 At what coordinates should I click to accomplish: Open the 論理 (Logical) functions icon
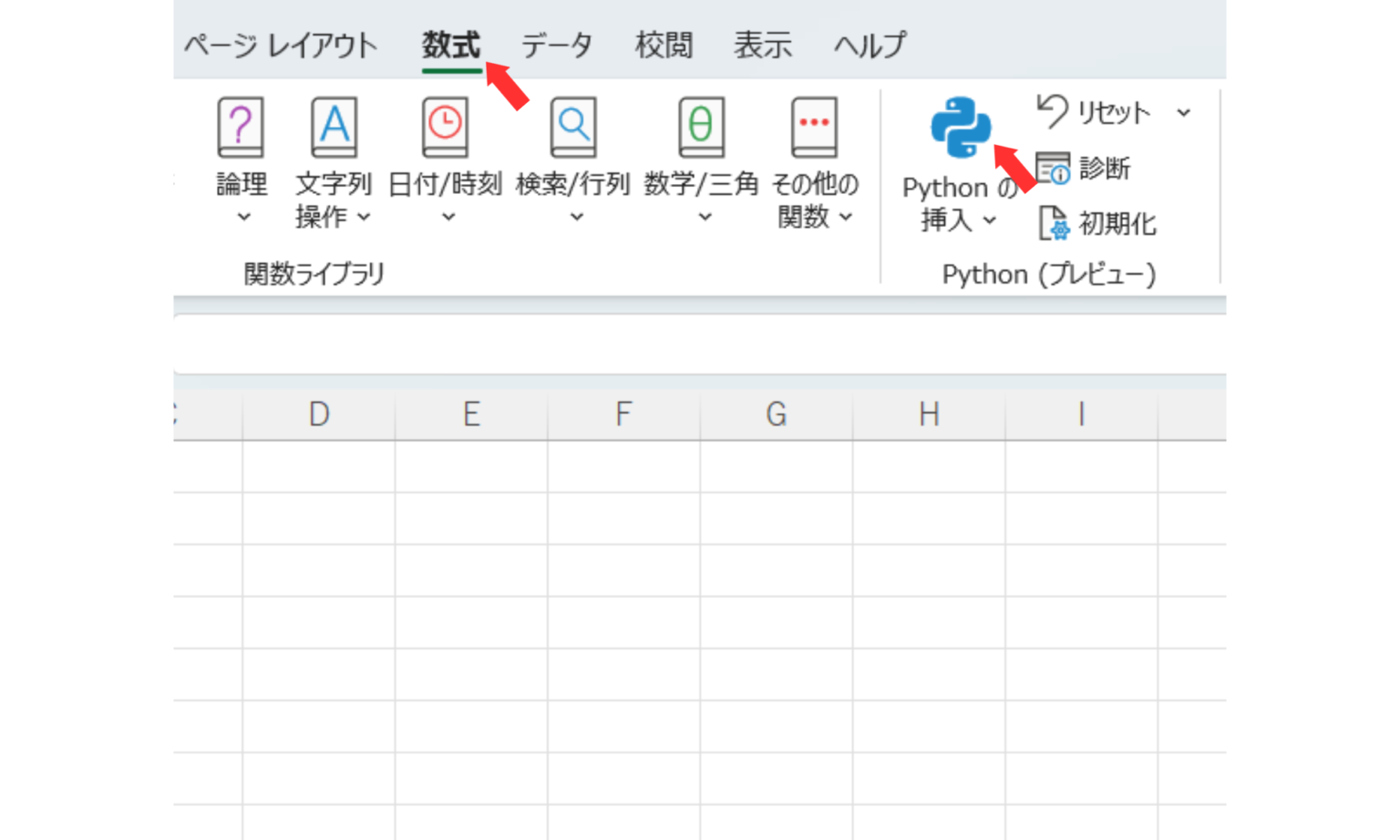pos(240,128)
